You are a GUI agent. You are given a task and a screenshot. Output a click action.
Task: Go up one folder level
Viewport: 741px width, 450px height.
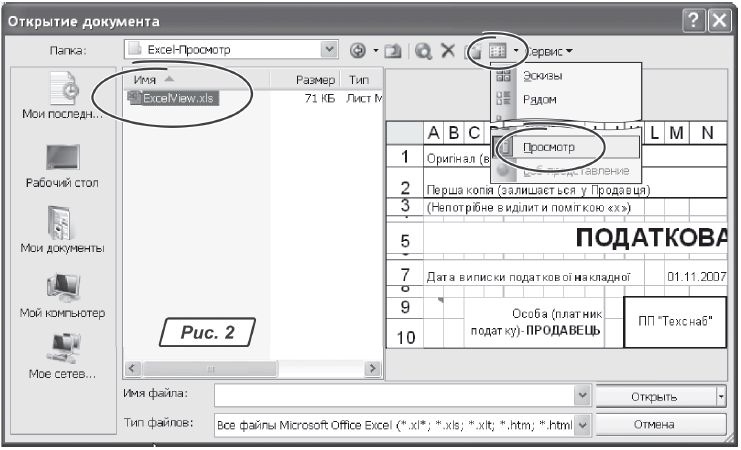393,49
